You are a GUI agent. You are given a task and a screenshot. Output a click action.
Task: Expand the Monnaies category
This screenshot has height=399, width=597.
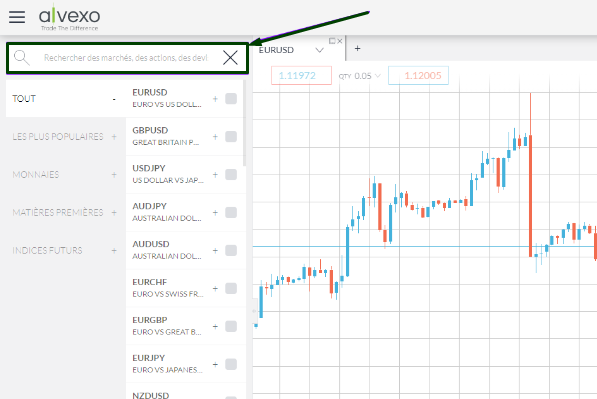tap(114, 175)
